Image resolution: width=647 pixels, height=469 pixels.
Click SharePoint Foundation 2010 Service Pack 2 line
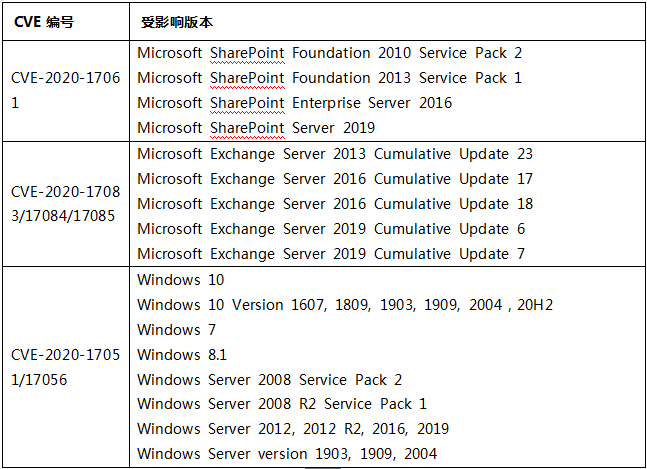(x=330, y=53)
